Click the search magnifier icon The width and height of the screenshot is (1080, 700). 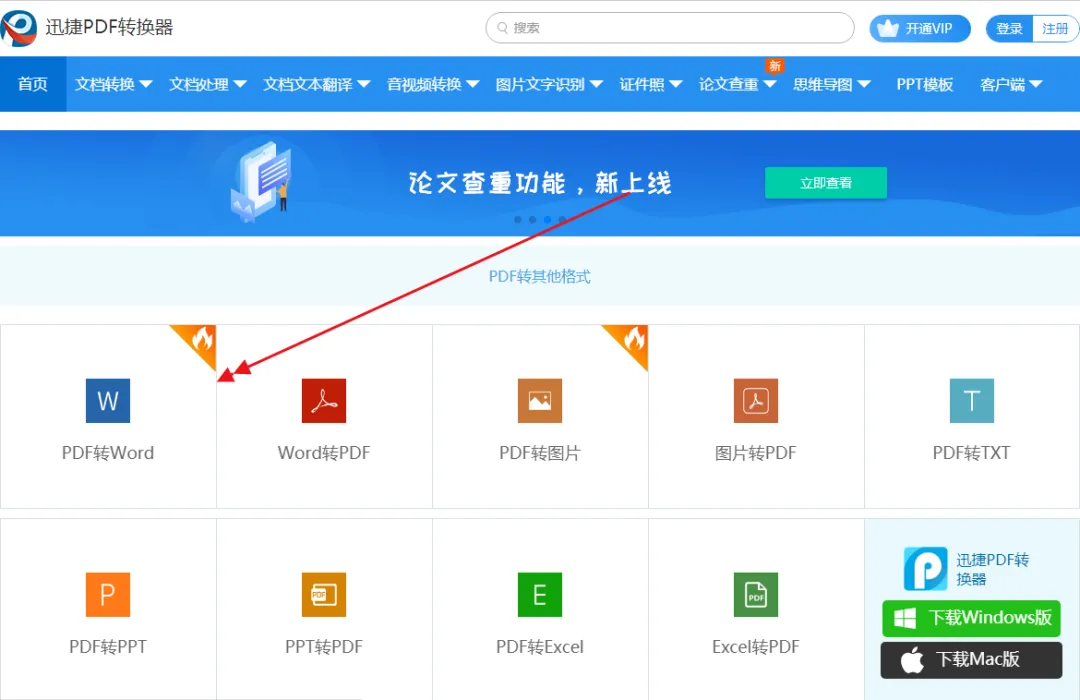503,28
